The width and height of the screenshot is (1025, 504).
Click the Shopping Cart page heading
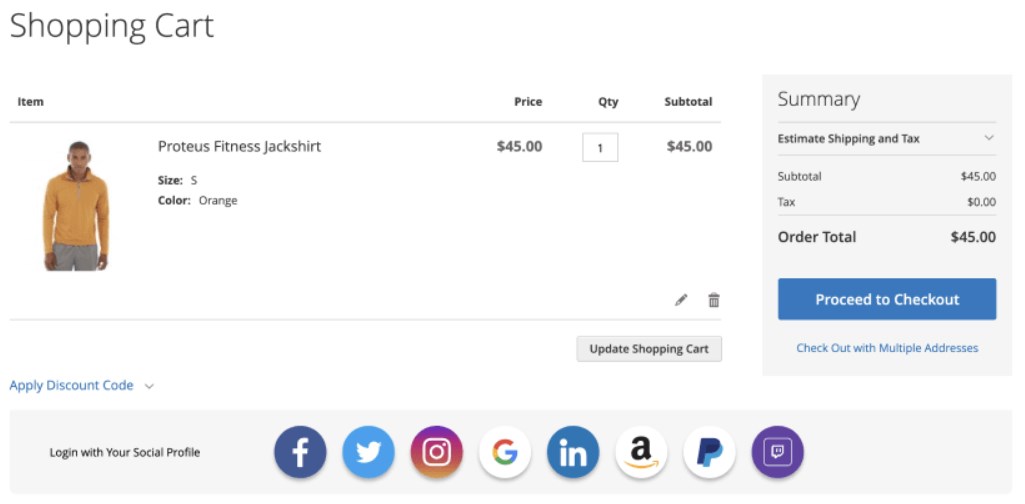pos(112,26)
